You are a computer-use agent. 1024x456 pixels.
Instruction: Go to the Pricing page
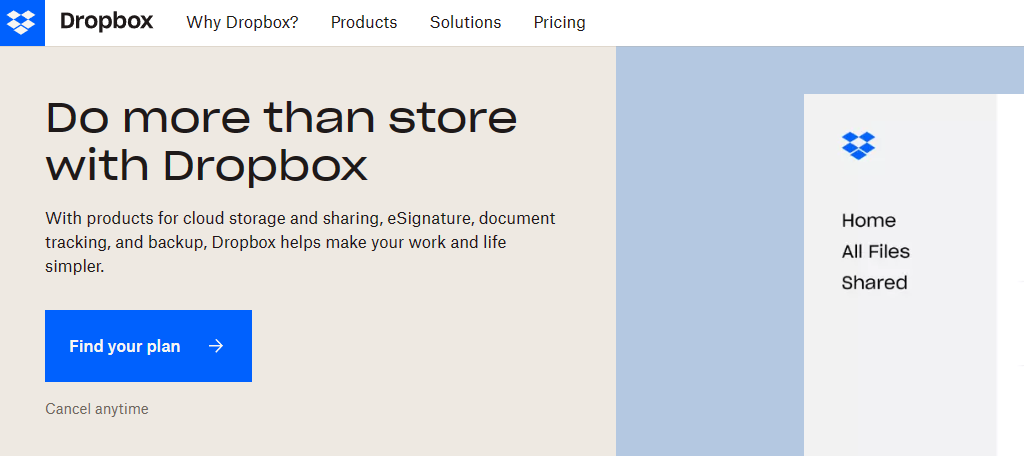tap(559, 22)
